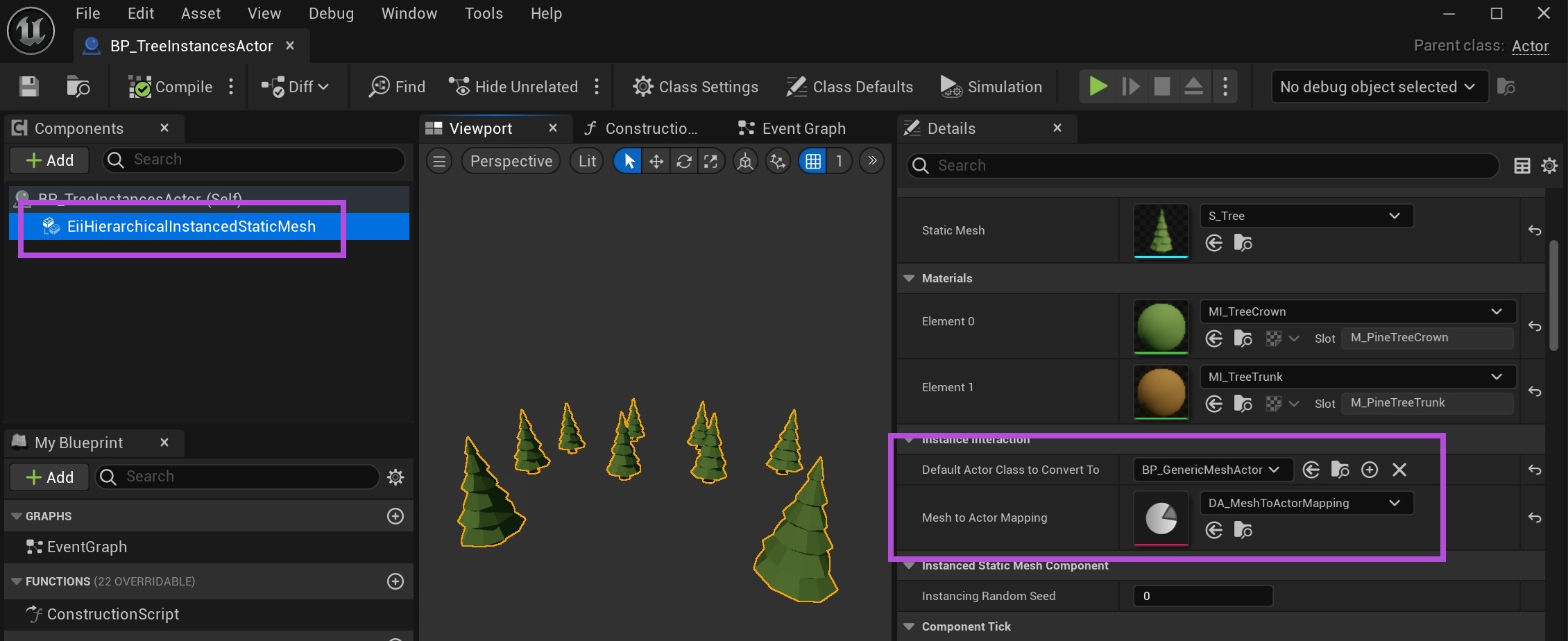Click the Compile button
The image size is (1568, 641).
click(x=171, y=87)
